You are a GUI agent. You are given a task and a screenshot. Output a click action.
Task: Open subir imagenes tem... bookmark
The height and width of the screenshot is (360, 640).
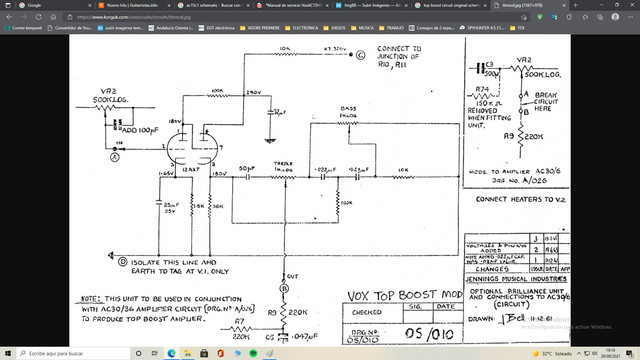pyautogui.click(x=120, y=28)
